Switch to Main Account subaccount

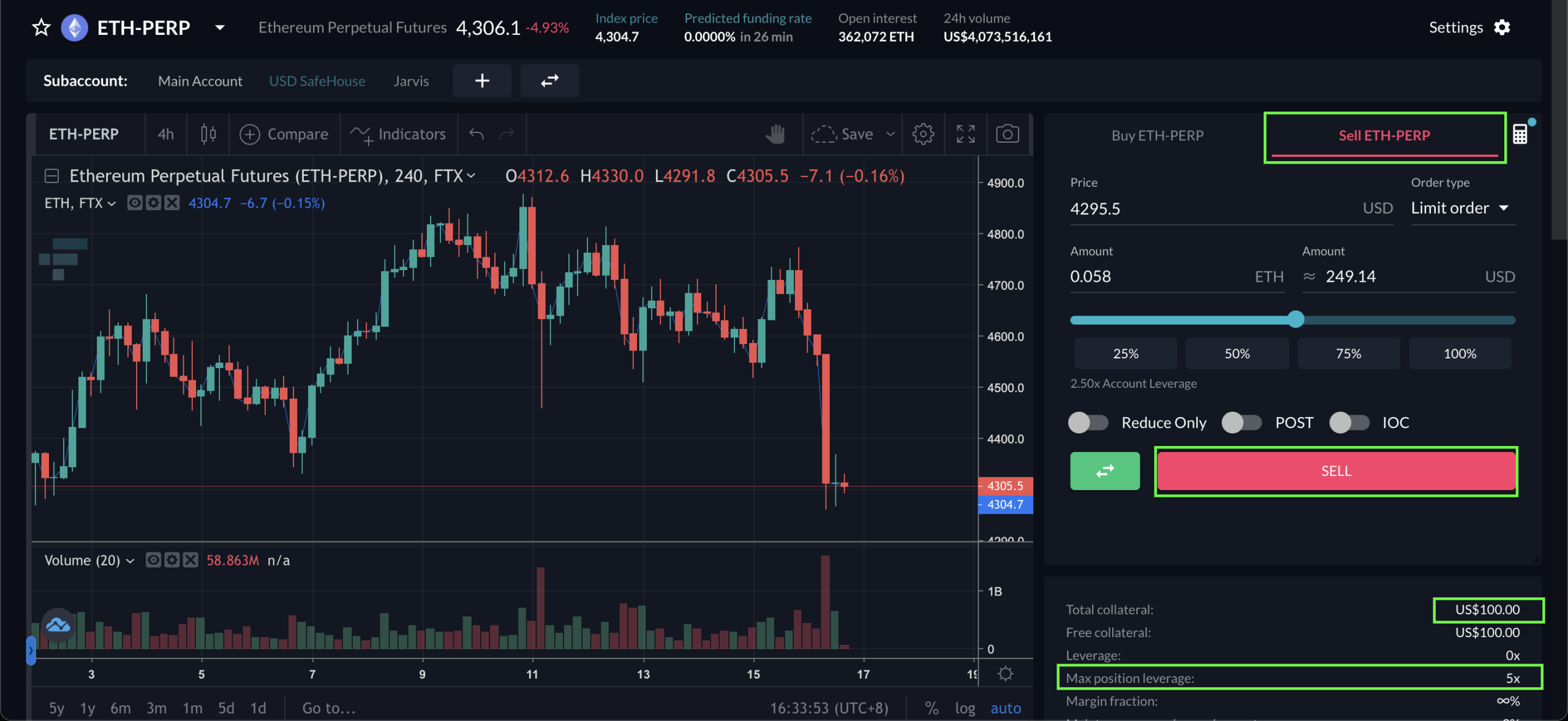pos(200,81)
